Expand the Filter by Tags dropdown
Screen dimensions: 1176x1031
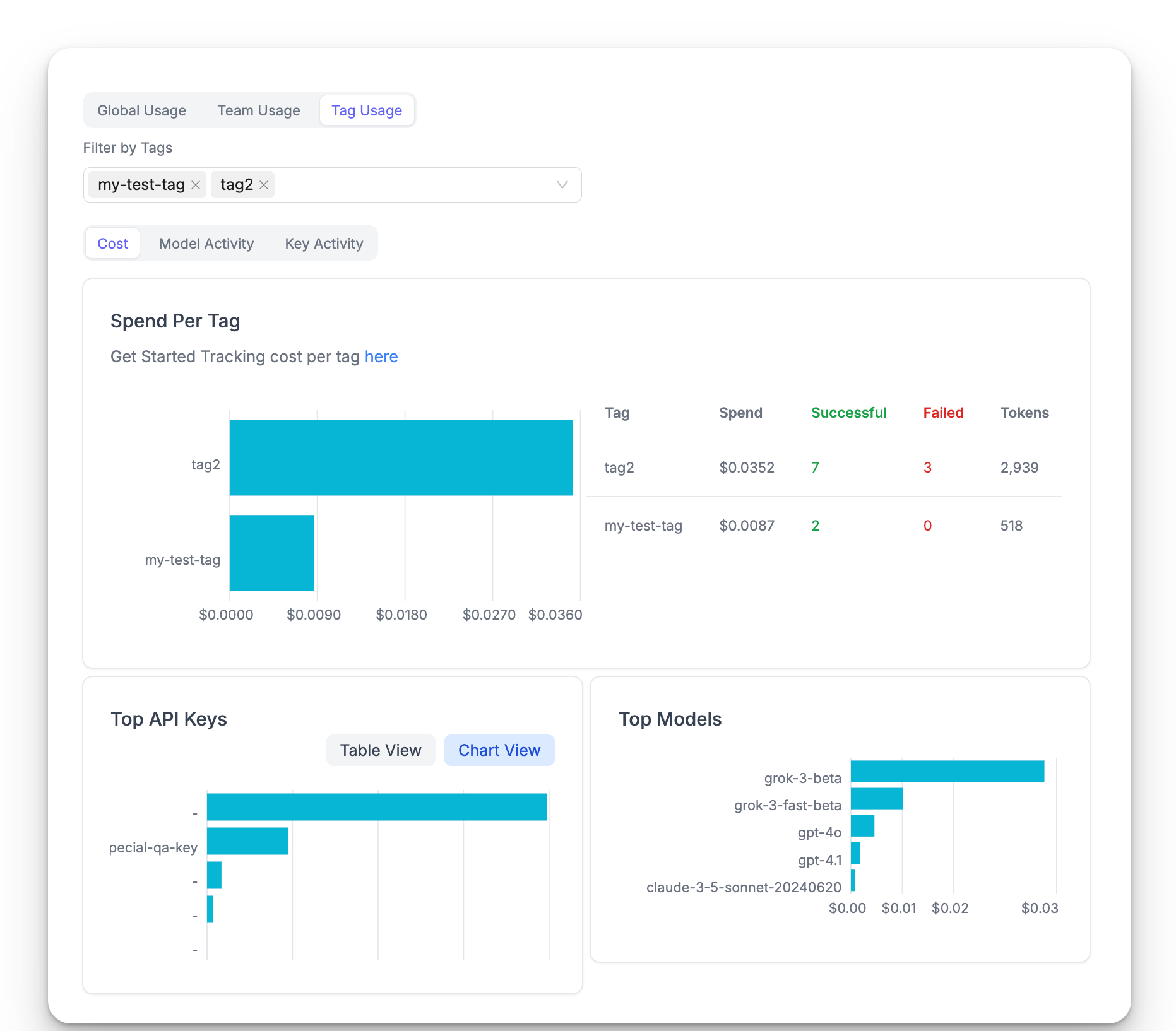[x=562, y=185]
